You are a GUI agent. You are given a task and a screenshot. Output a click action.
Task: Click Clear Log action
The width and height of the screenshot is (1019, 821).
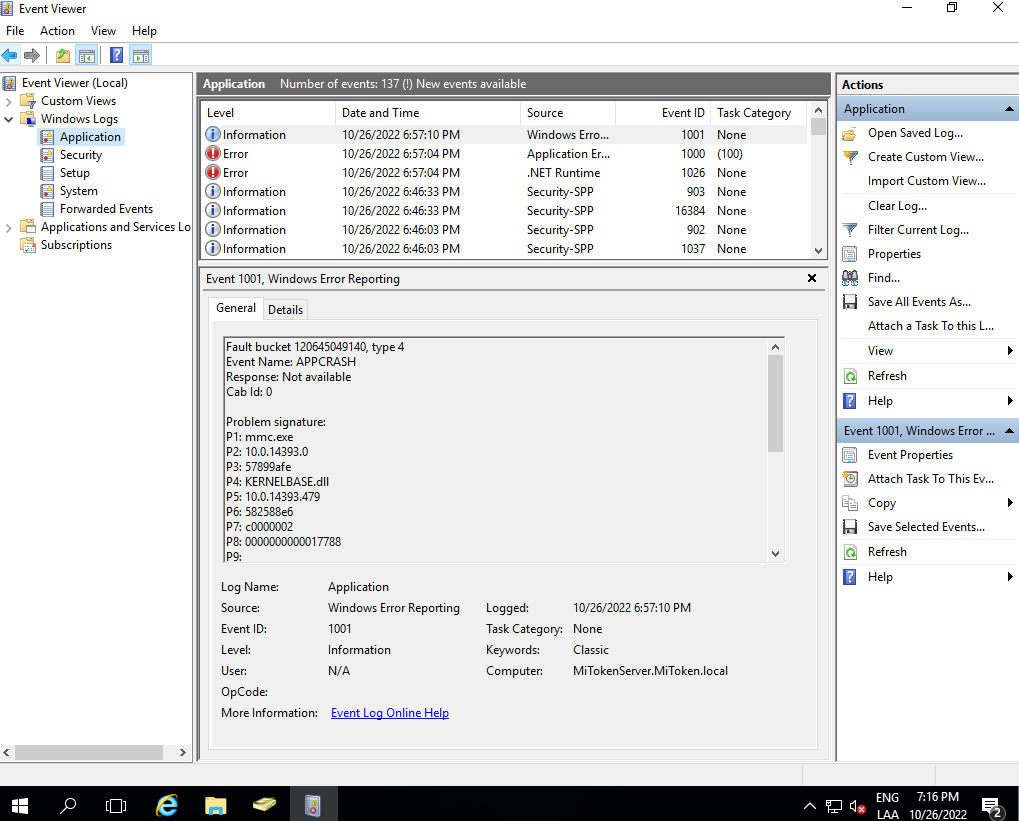click(x=897, y=206)
